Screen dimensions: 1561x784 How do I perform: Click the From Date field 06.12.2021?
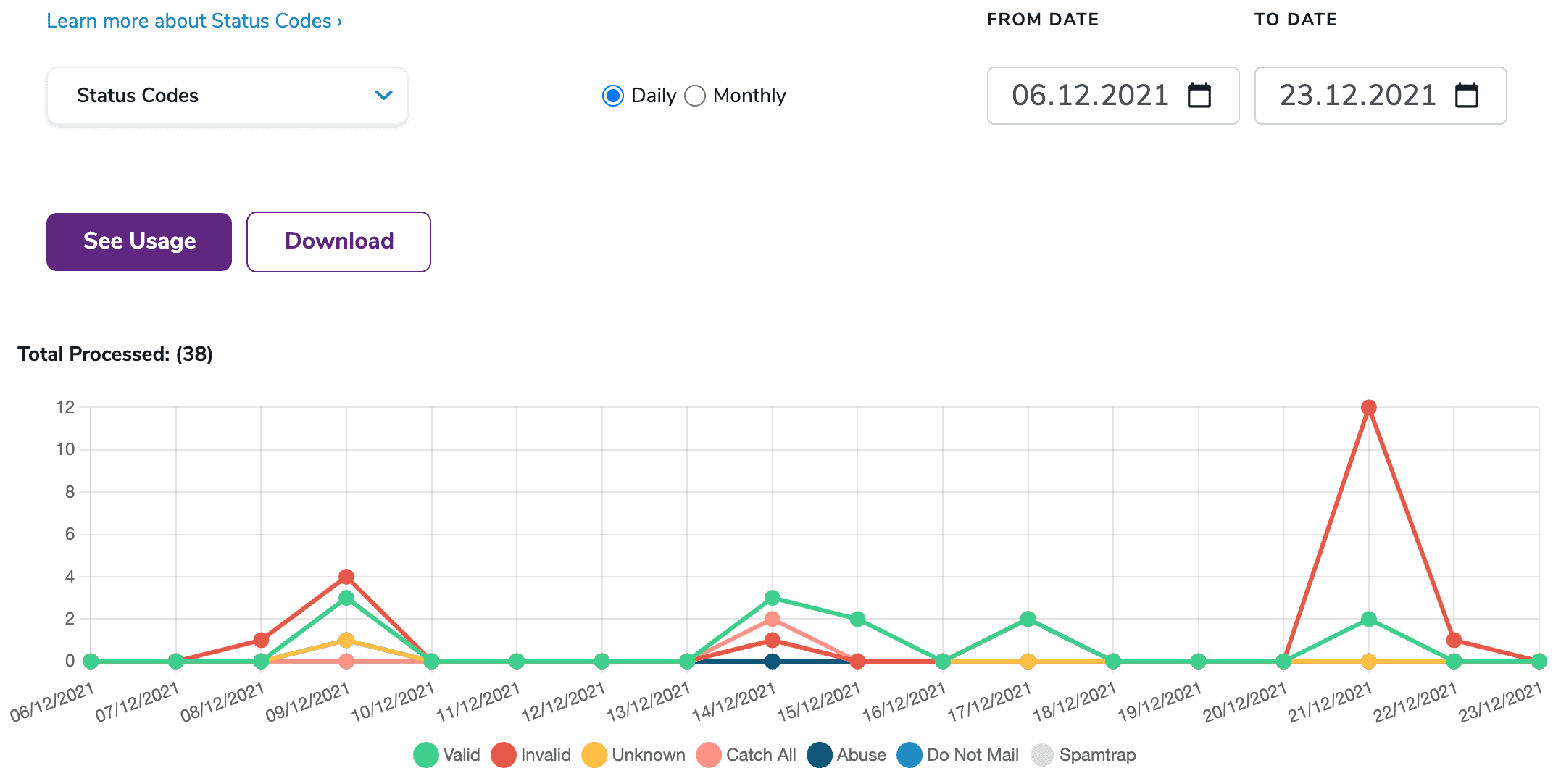(x=1090, y=96)
